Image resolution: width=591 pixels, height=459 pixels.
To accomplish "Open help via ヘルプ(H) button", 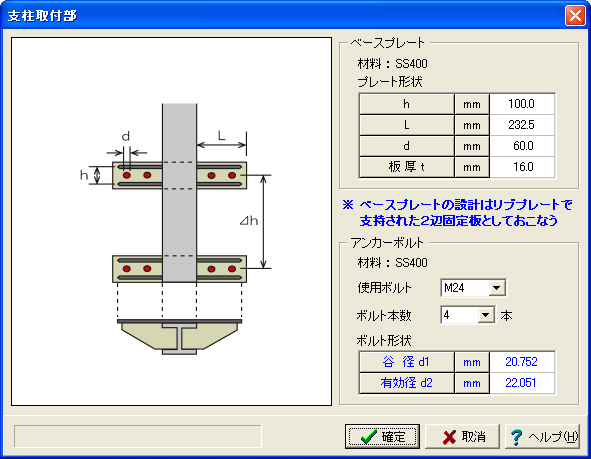I will point(542,436).
